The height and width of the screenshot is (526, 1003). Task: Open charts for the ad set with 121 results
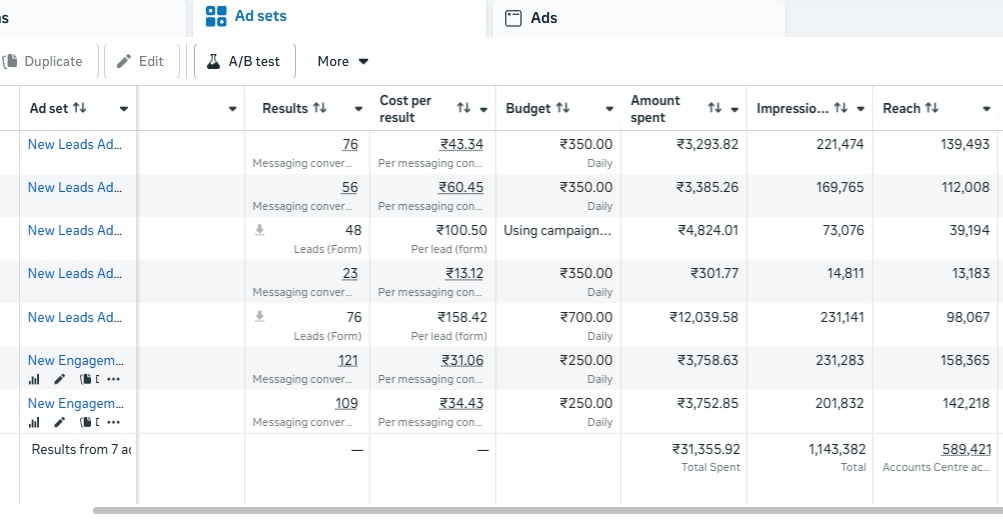point(34,379)
